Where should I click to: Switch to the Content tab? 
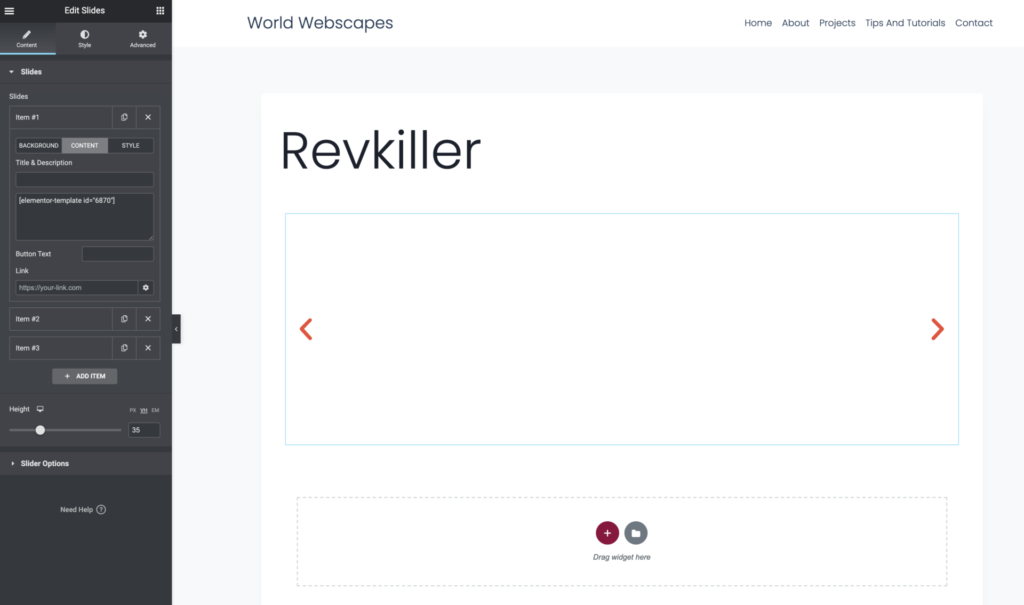[27, 39]
